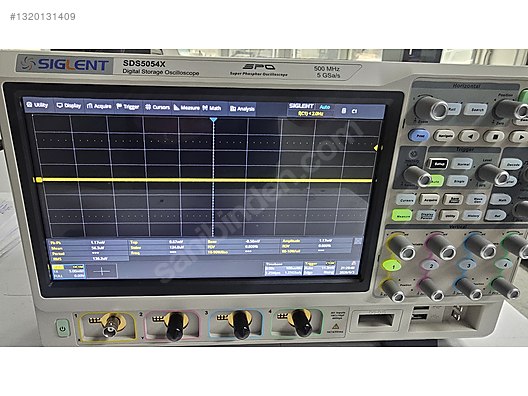
Task: Open the Trigger menu on the screen
Action: pyautogui.click(x=128, y=107)
